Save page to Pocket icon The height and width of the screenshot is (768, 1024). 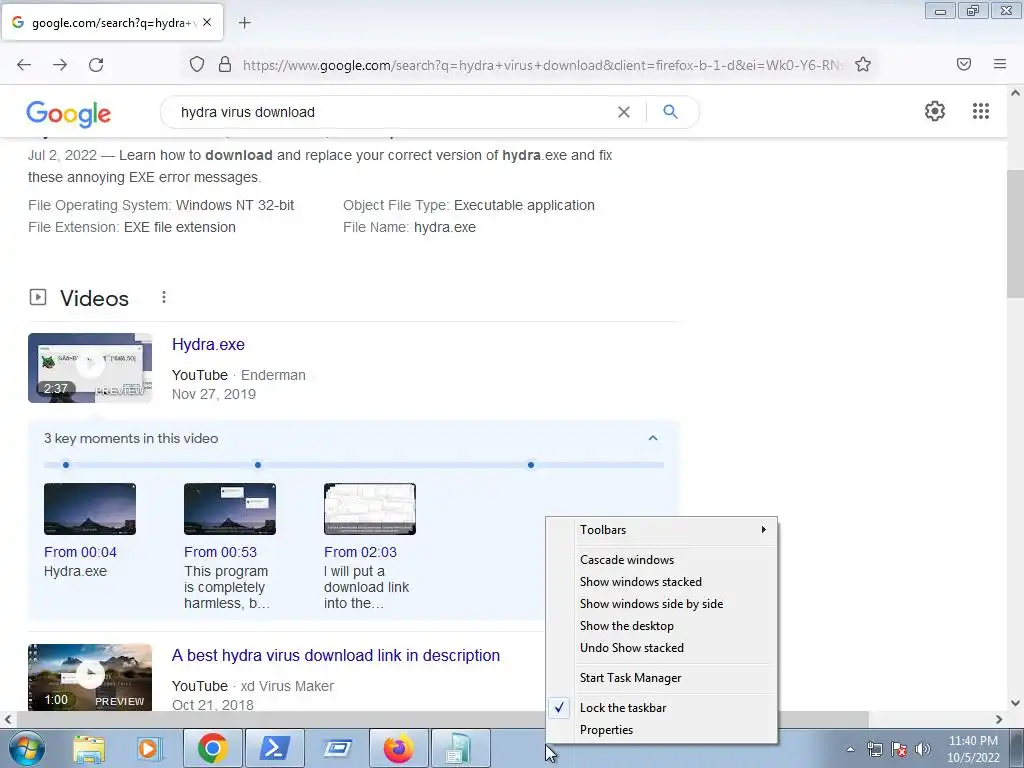964,64
